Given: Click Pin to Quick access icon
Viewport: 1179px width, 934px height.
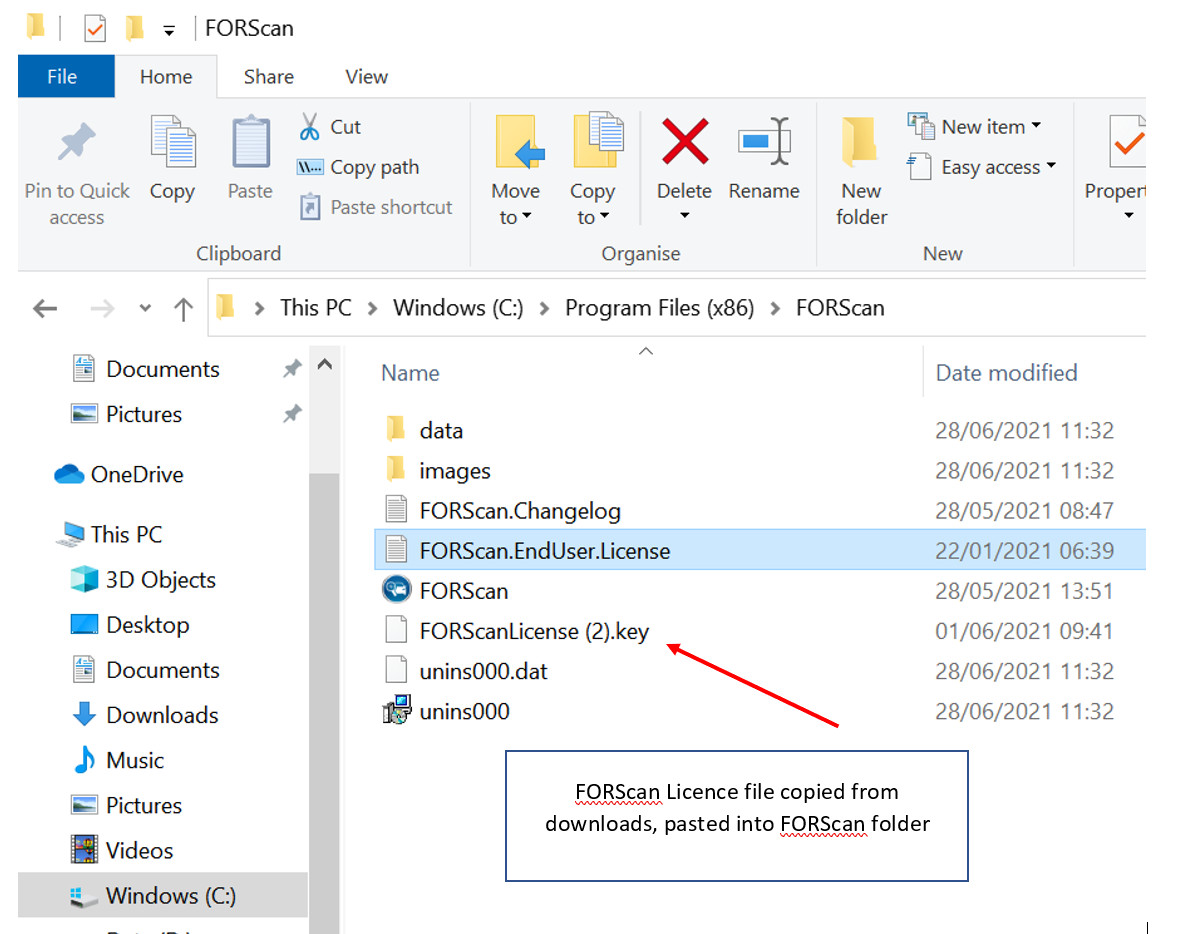Looking at the screenshot, I should pos(77,145).
